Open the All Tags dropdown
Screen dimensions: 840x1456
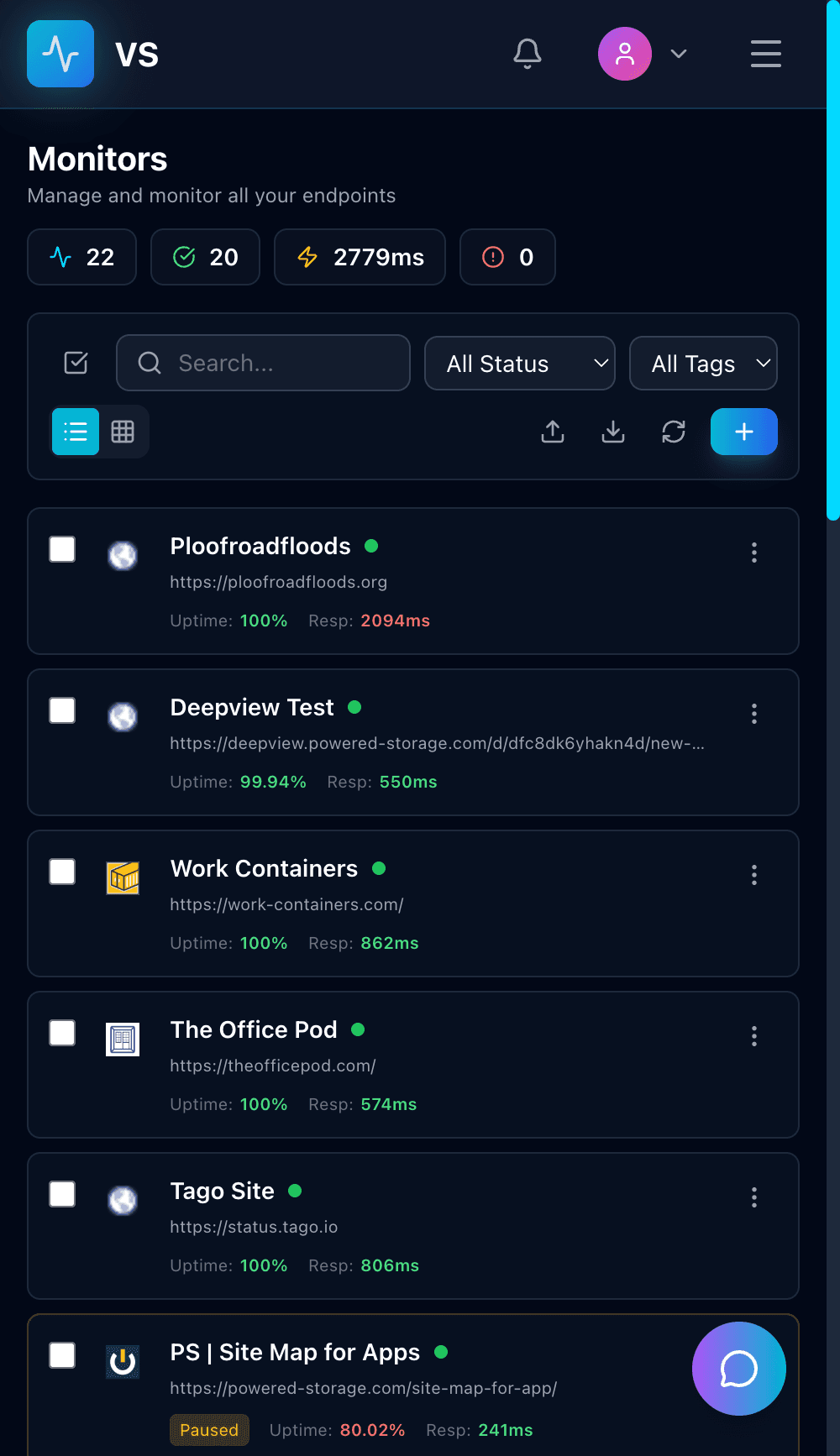click(704, 364)
